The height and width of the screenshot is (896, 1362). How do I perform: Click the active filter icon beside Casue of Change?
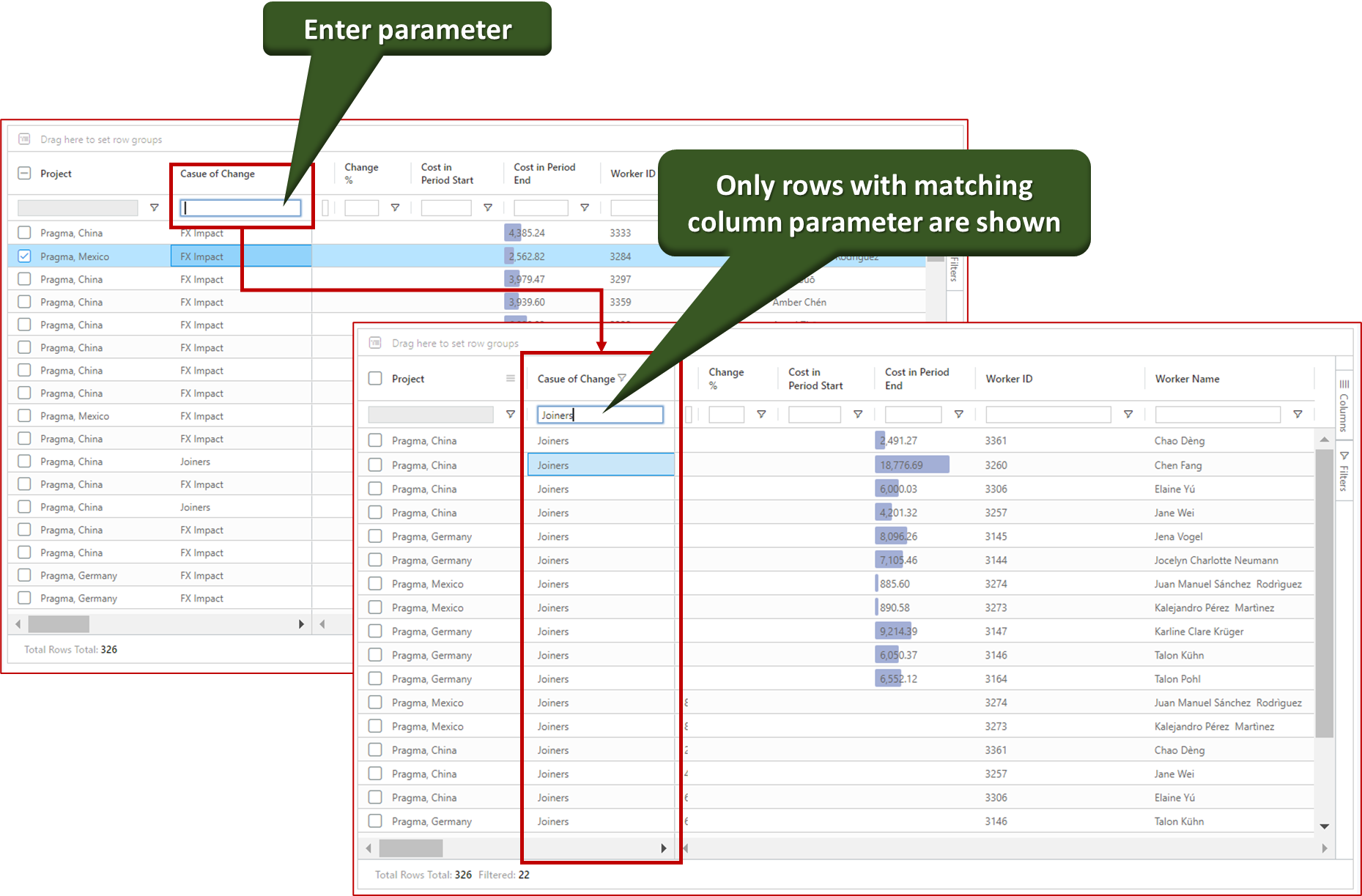[x=622, y=379]
